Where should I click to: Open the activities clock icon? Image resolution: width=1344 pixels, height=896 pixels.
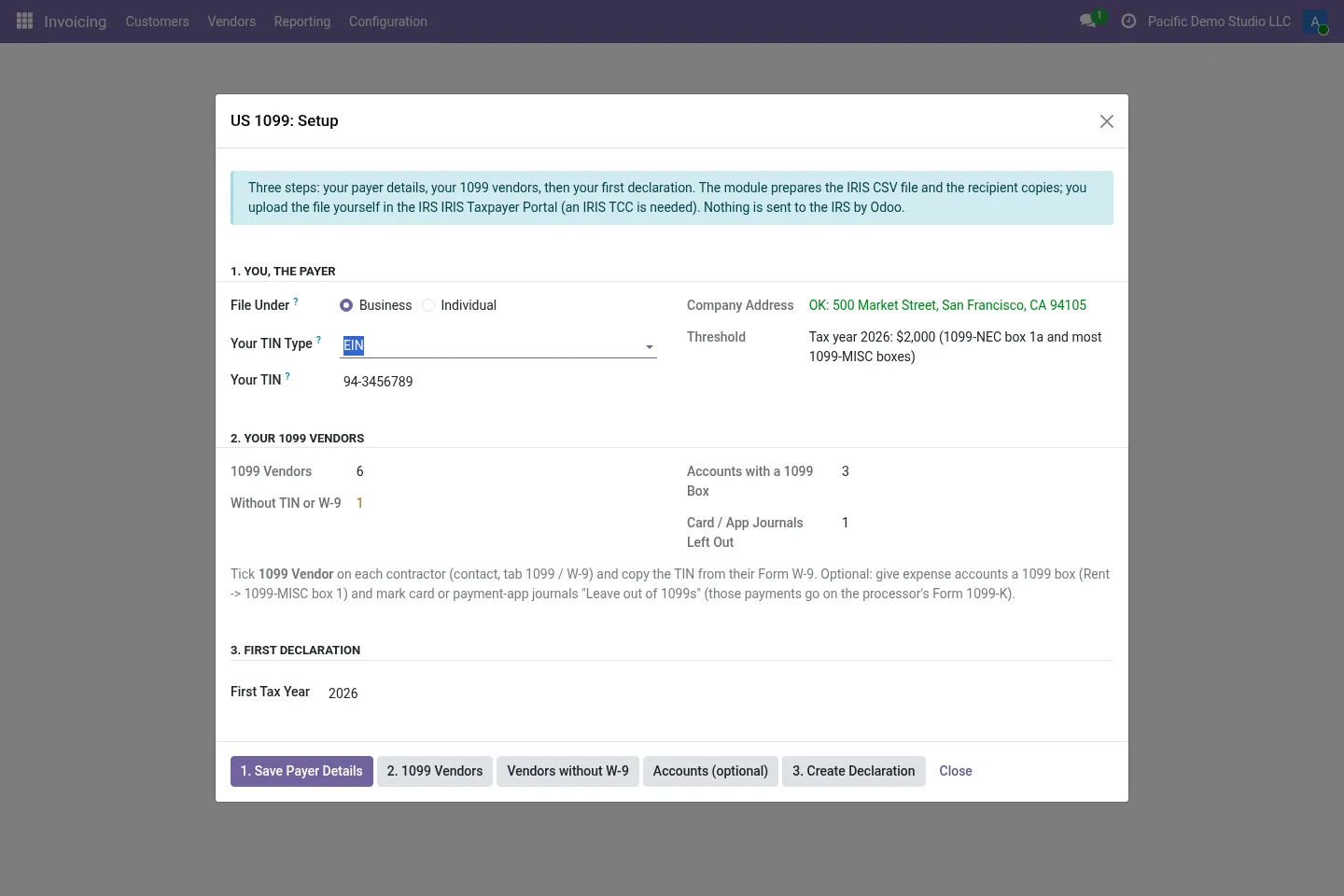click(1128, 21)
